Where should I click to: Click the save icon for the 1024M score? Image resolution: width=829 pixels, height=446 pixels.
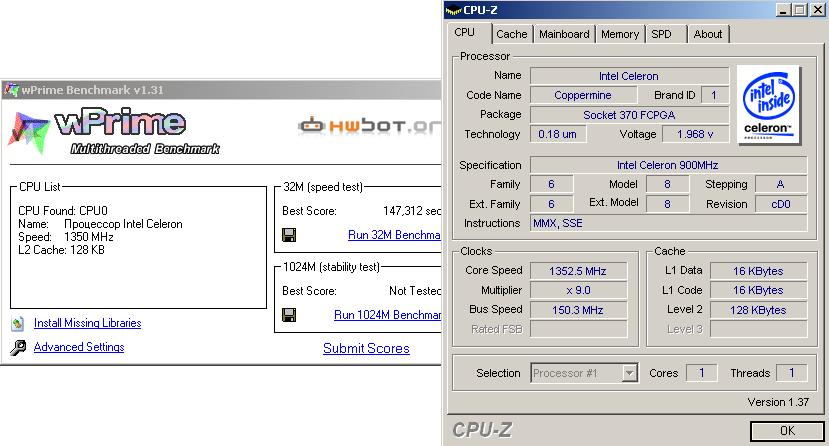coord(289,315)
